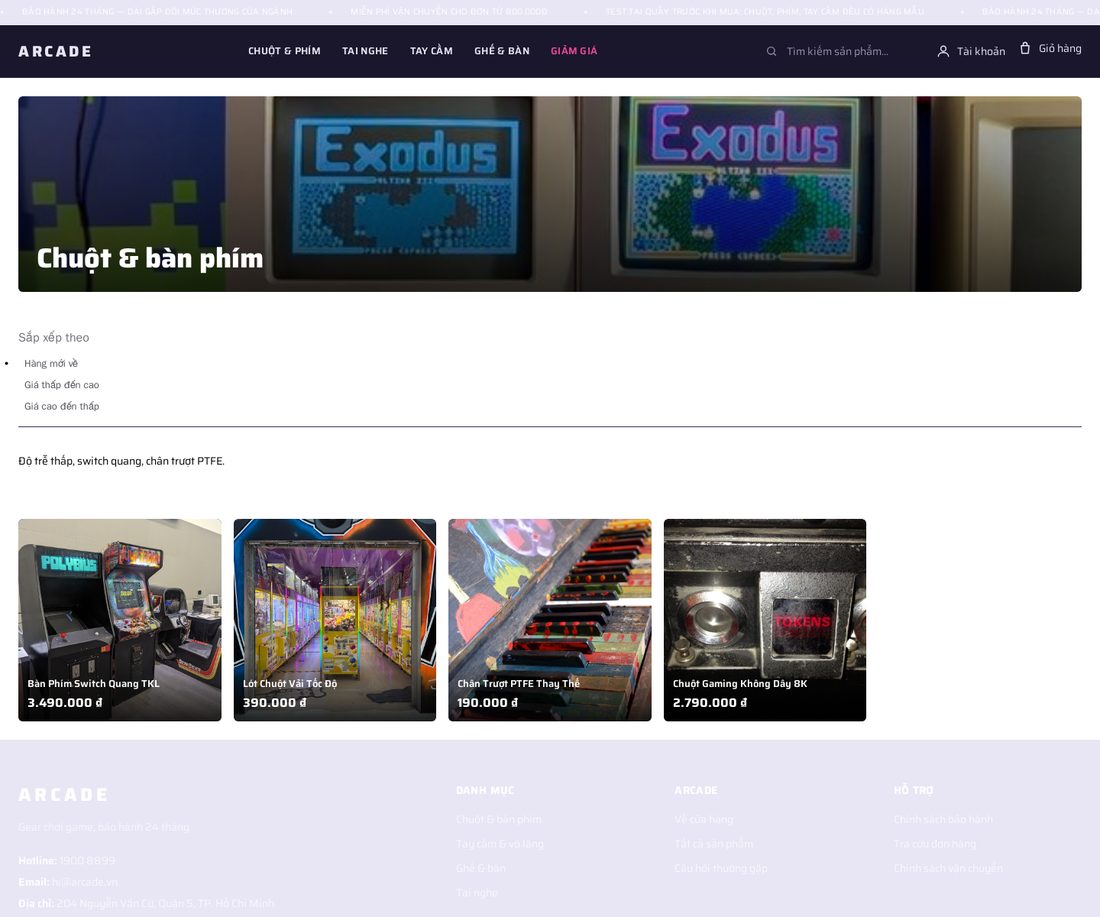Click the Tài khoản account link
The height and width of the screenshot is (917, 1100).
pyautogui.click(x=971, y=51)
